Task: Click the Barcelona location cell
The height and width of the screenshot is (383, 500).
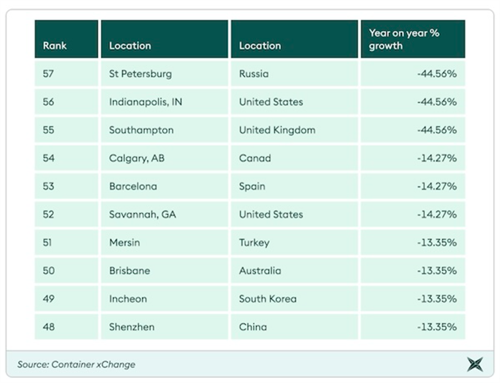Action: pos(165,186)
